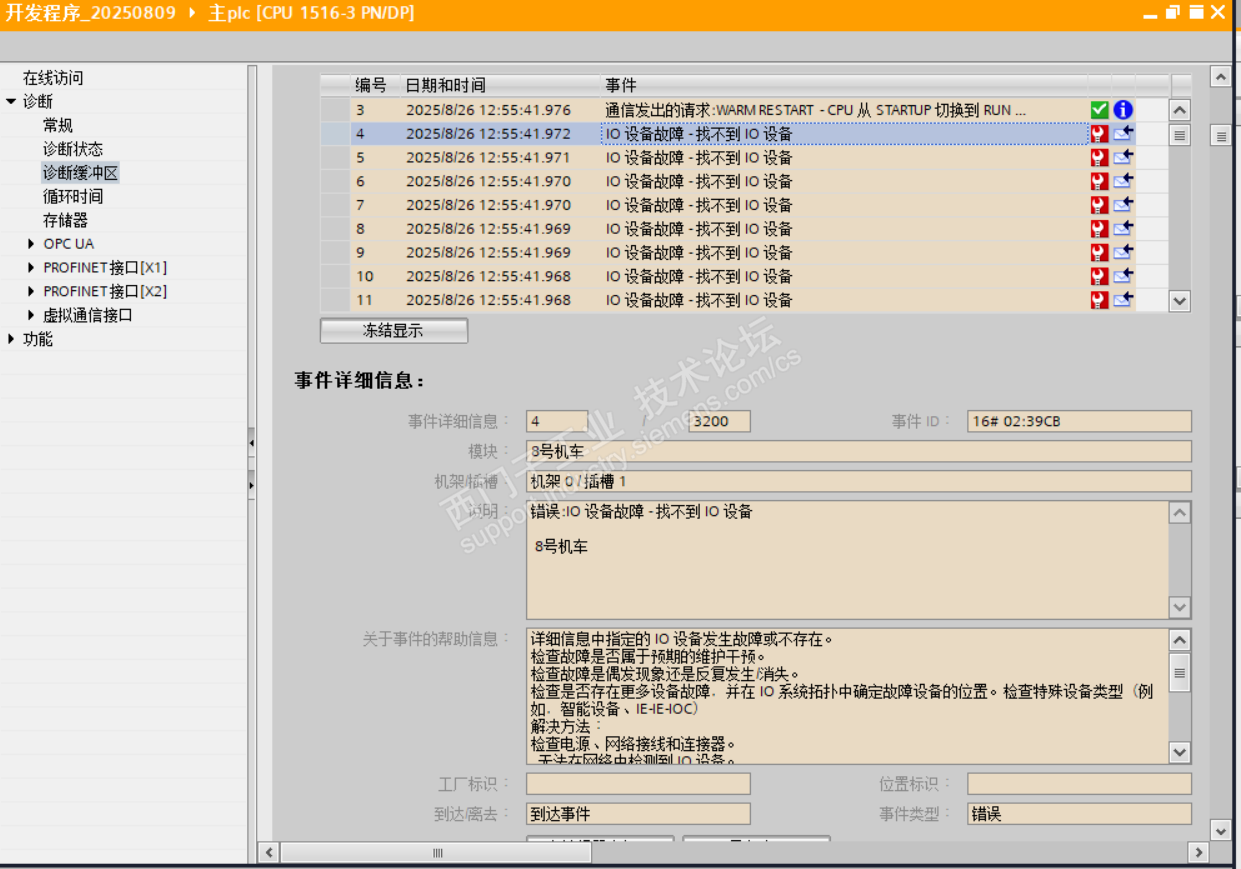Click the 主plc breadcrumb in title bar
This screenshot has width=1241, height=869.
(x=311, y=13)
